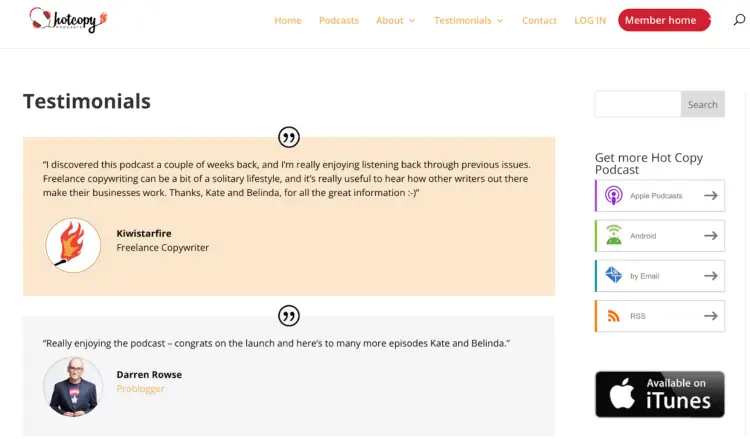Focus the sidebar search input field
750x439 pixels.
click(x=638, y=104)
